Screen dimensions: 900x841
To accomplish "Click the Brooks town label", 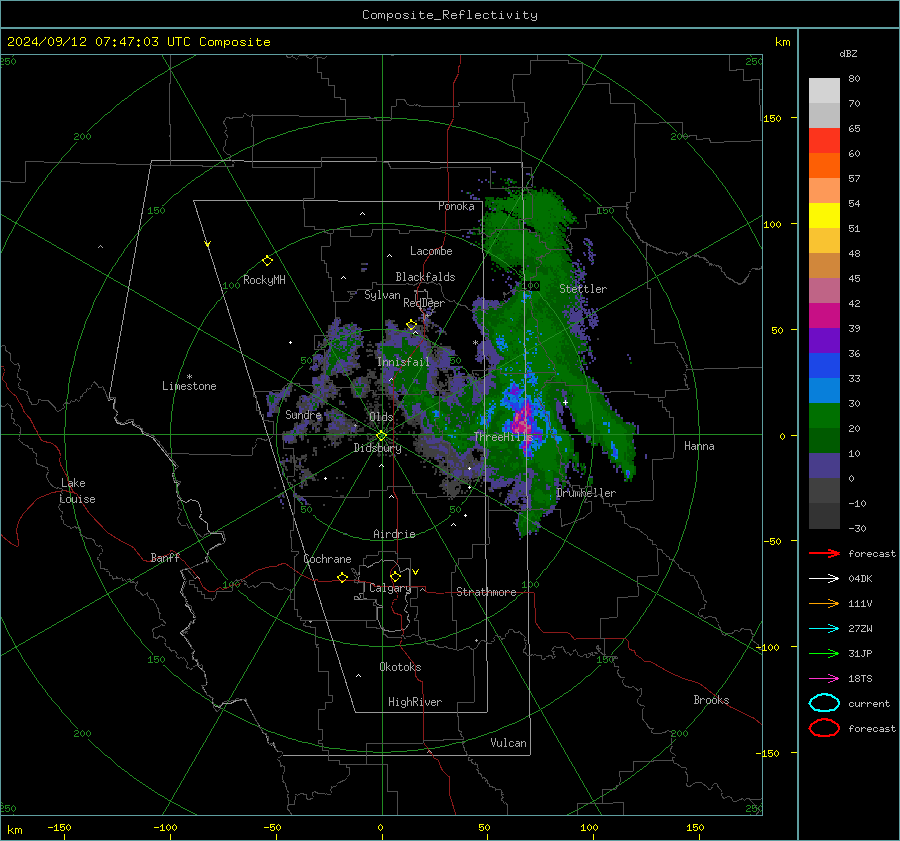I will click(x=711, y=700).
